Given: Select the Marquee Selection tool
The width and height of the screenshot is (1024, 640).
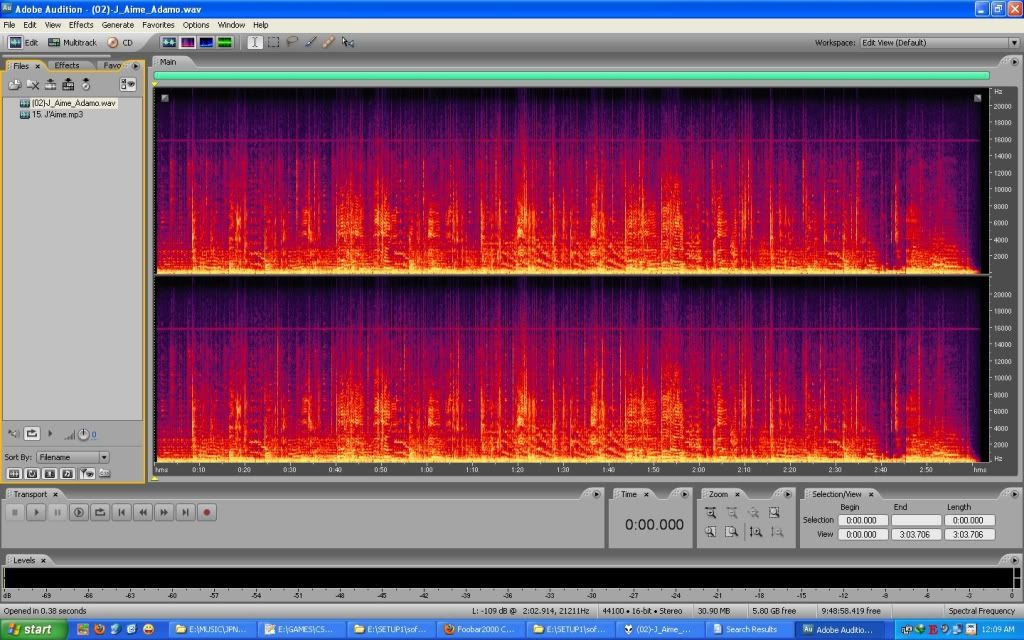Looking at the screenshot, I should pyautogui.click(x=274, y=42).
